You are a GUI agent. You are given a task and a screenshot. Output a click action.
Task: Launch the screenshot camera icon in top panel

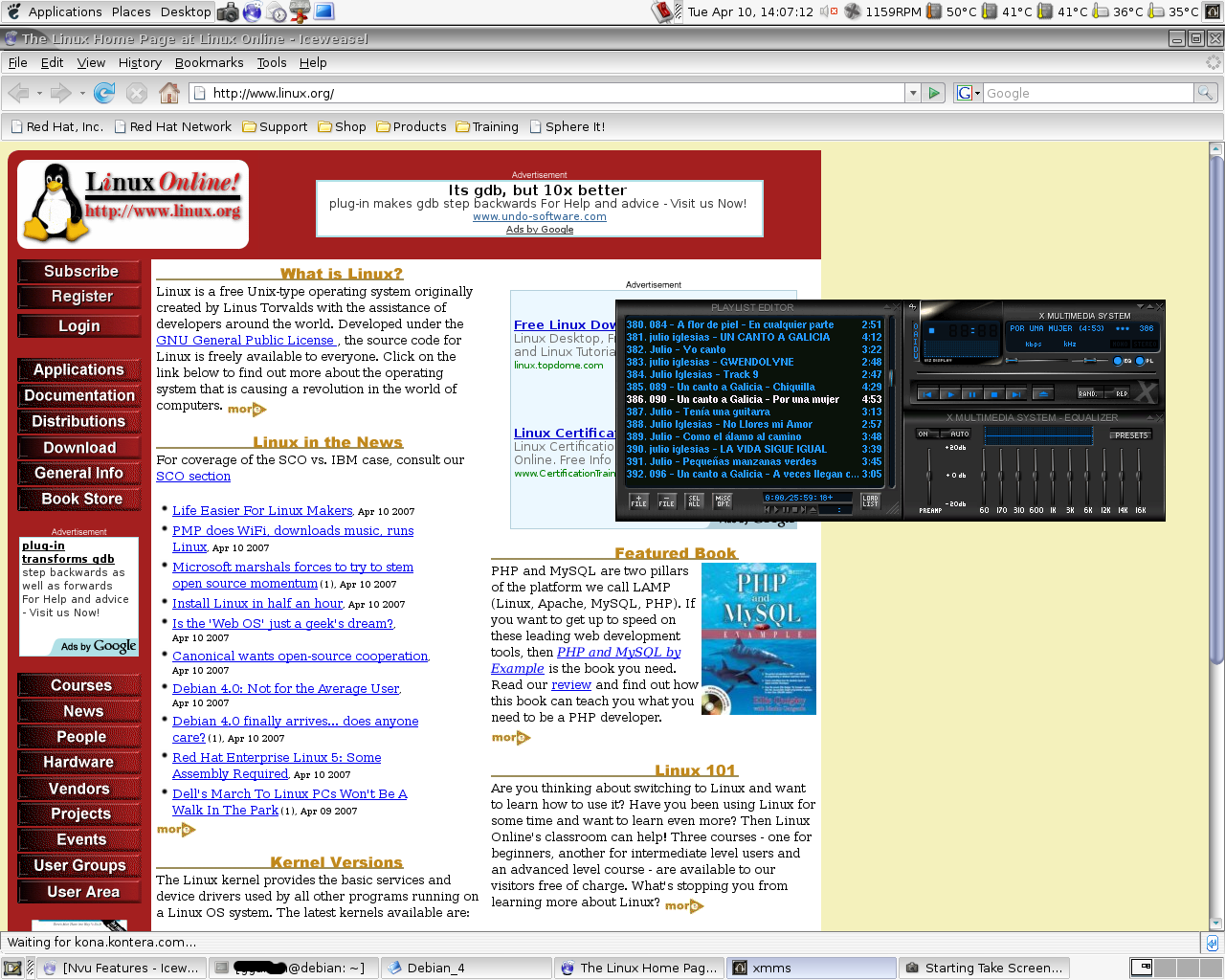(228, 11)
